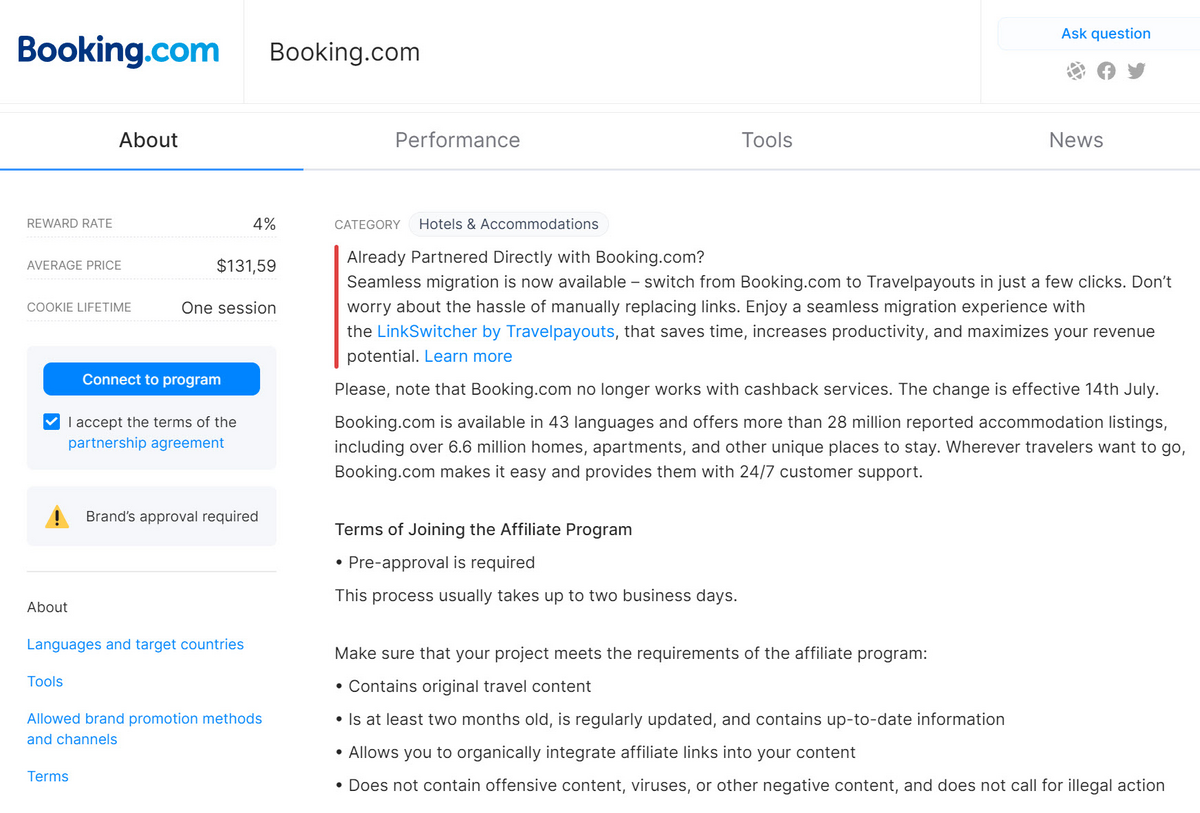Open the Facebook page icon
This screenshot has width=1200, height=813.
pos(1106,71)
